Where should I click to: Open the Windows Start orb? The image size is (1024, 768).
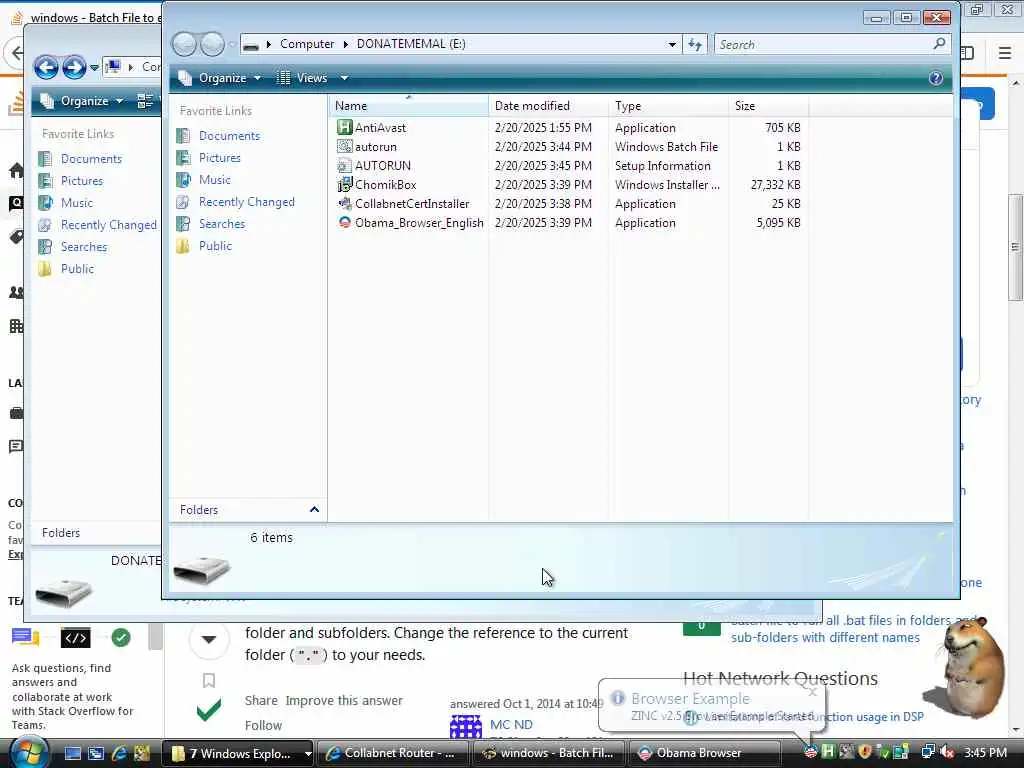(x=27, y=752)
